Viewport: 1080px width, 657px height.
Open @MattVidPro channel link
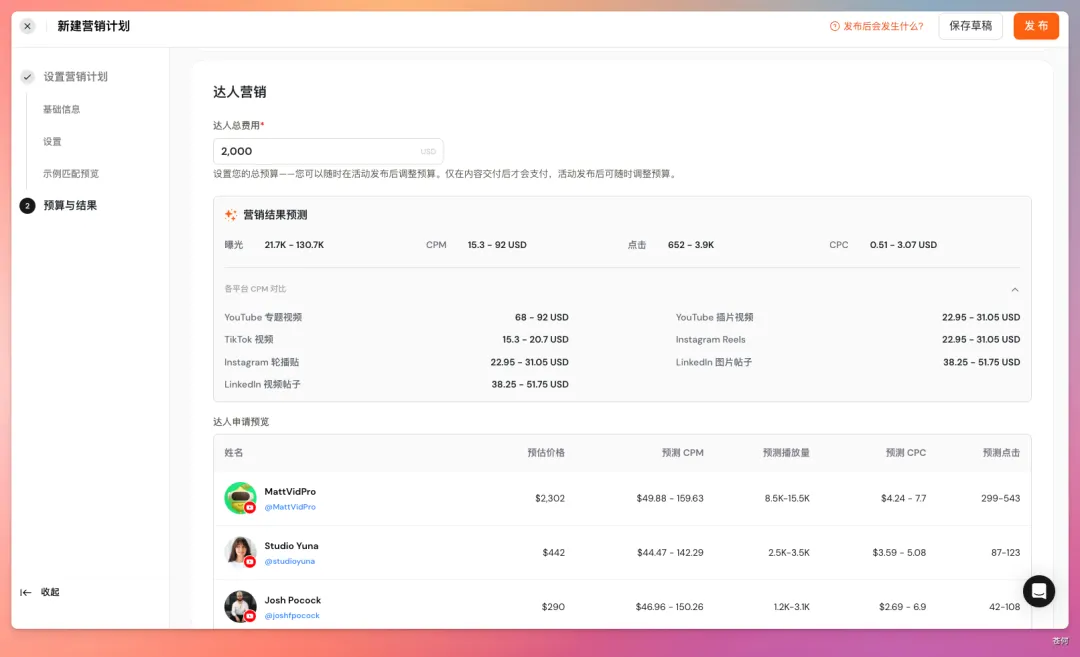click(290, 507)
